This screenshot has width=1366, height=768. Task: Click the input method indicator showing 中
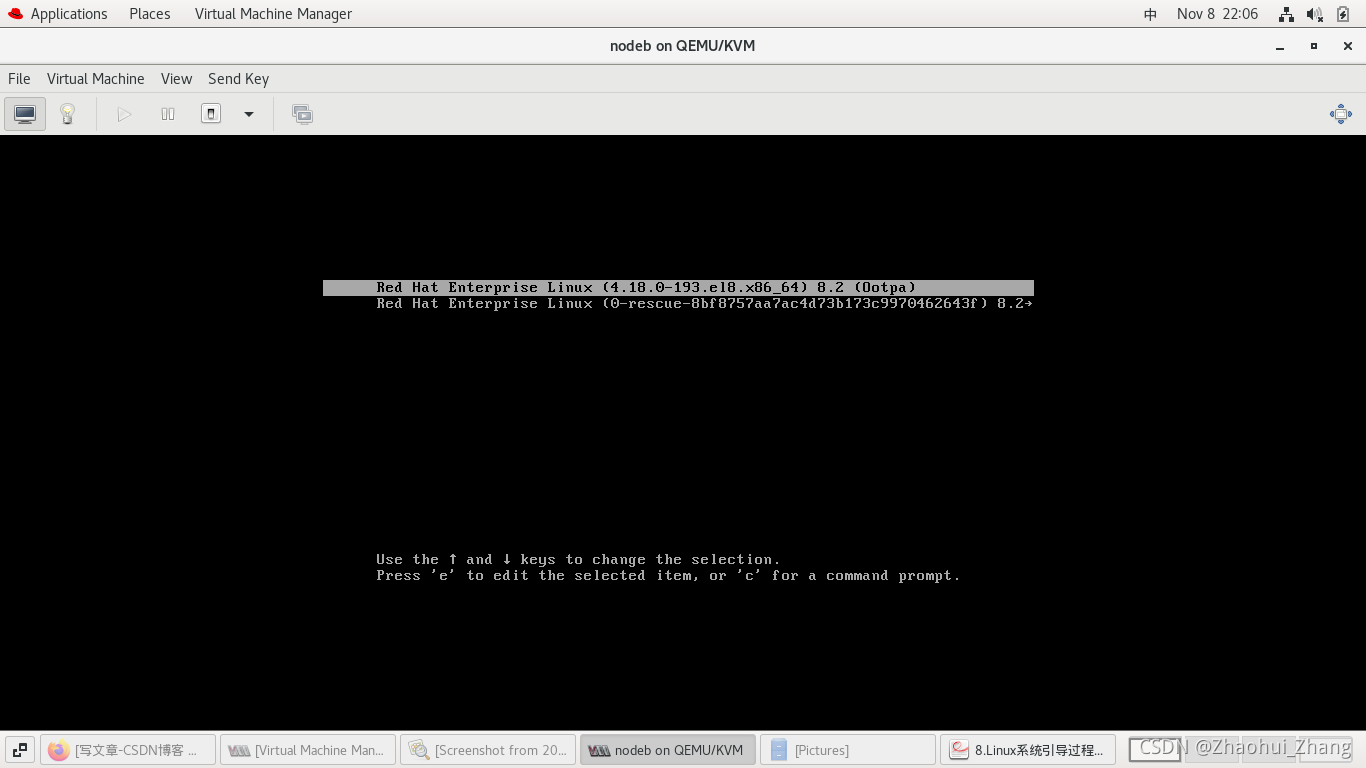(x=1150, y=13)
